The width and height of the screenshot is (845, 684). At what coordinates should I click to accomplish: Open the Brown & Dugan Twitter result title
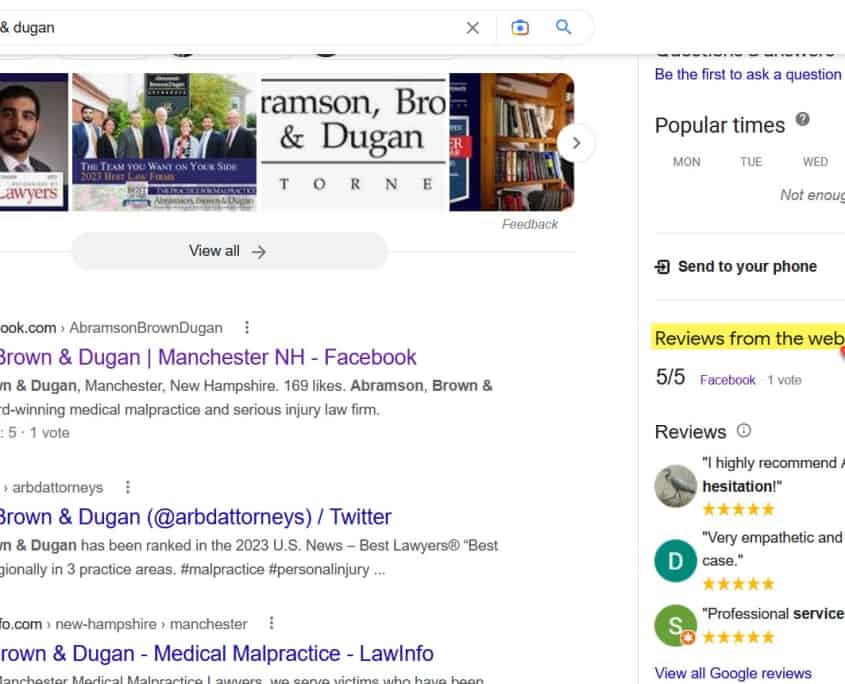click(x=196, y=517)
